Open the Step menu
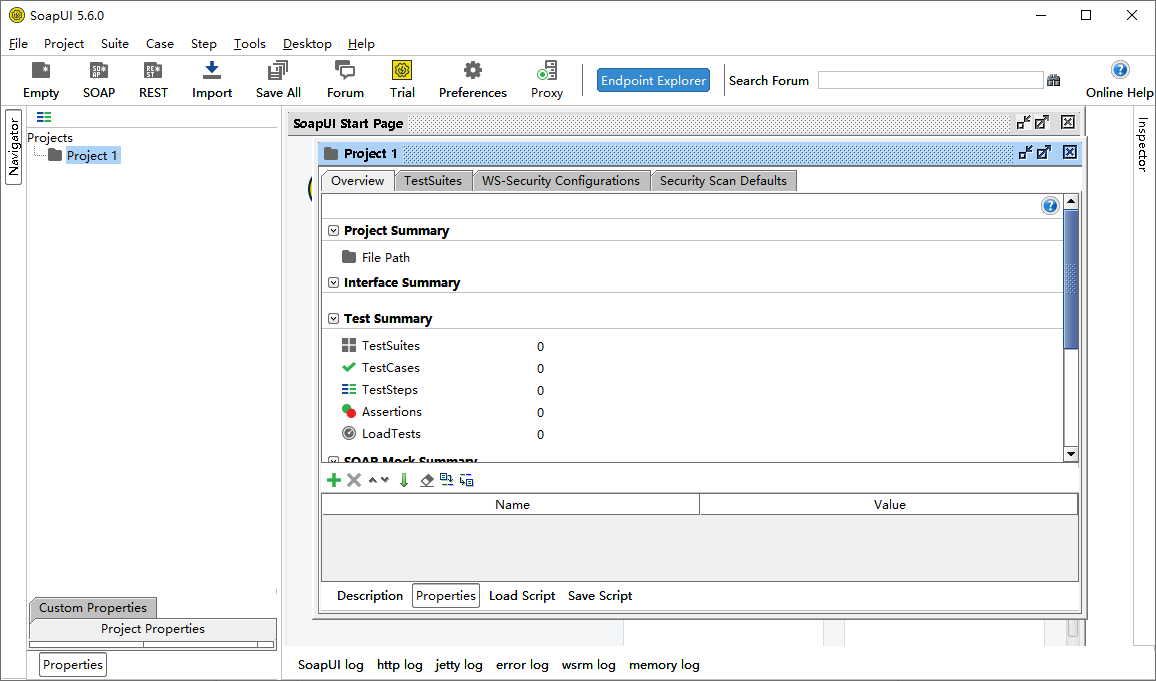The image size is (1156, 681). click(203, 43)
